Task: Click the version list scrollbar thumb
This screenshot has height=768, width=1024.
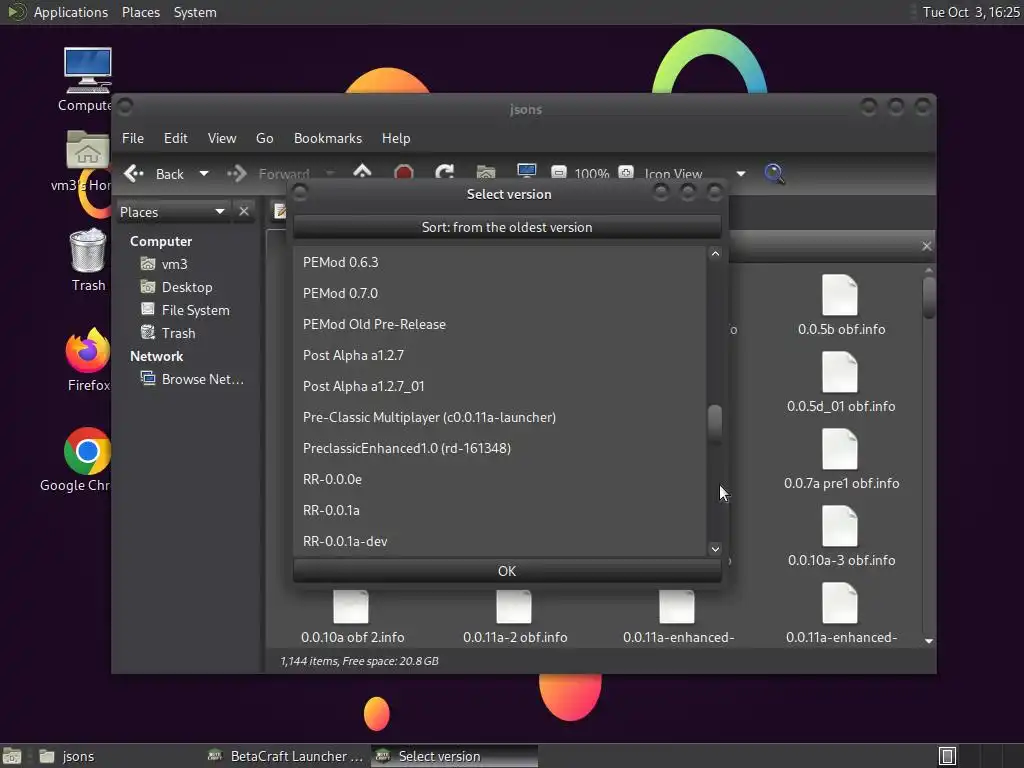Action: [x=715, y=424]
